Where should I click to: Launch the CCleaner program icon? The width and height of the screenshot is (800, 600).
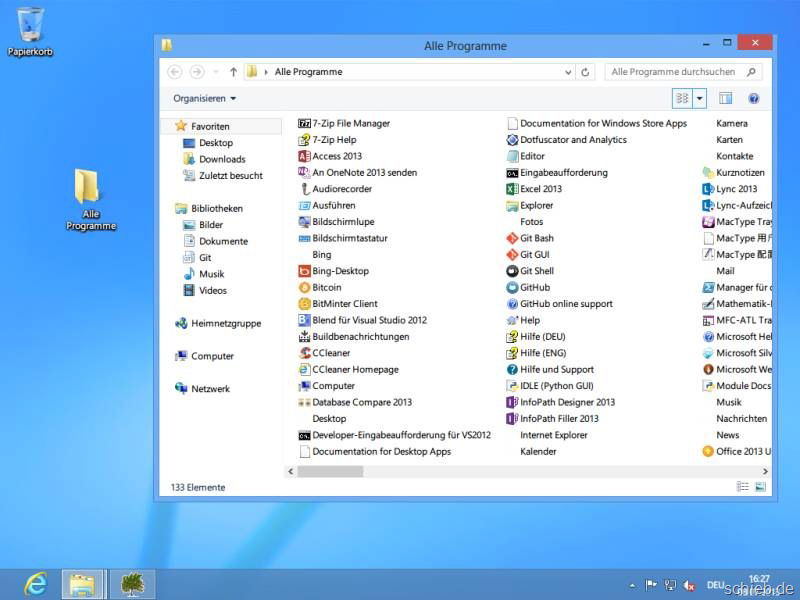click(305, 353)
